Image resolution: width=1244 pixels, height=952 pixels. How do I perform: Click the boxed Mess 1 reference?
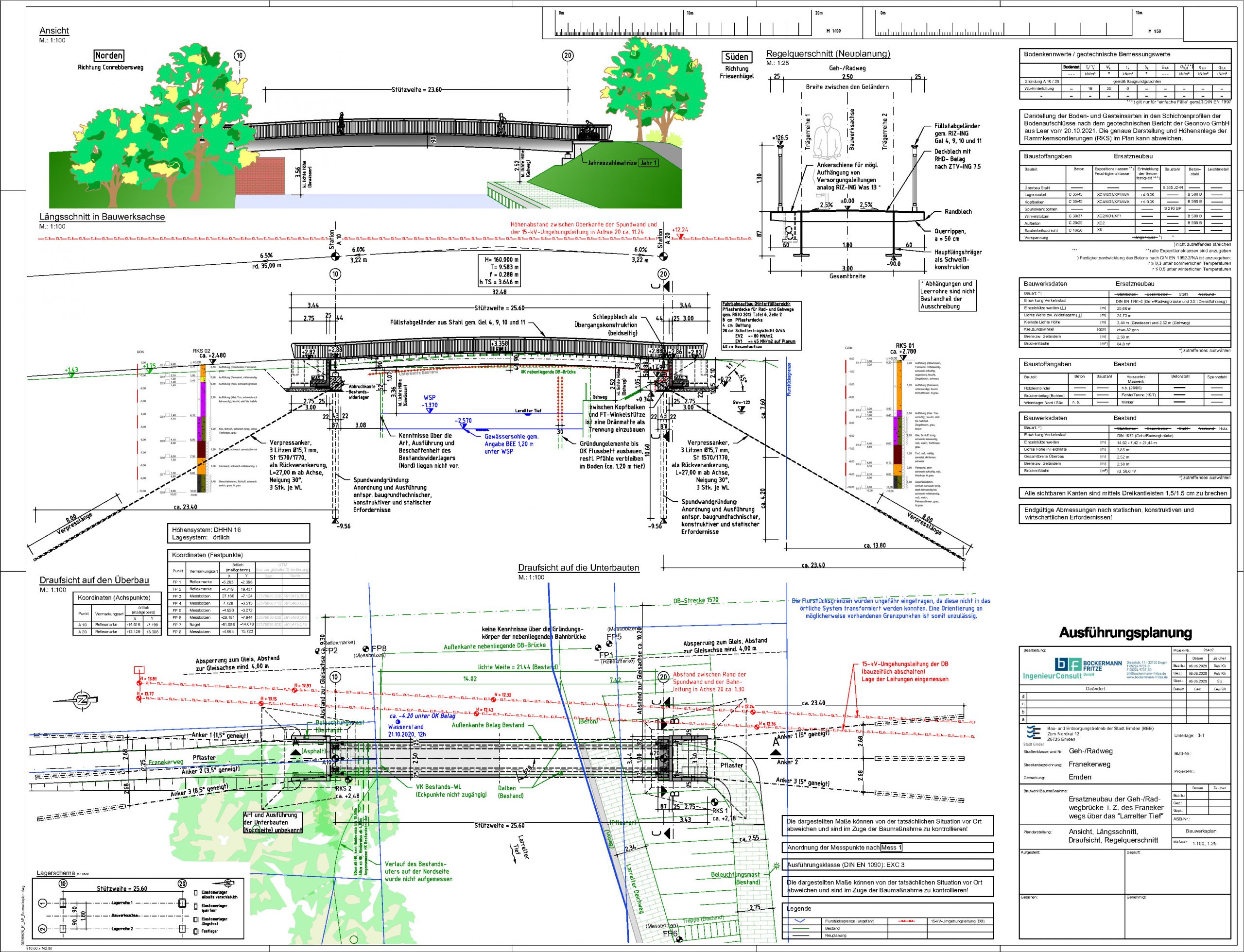pyautogui.click(x=891, y=848)
